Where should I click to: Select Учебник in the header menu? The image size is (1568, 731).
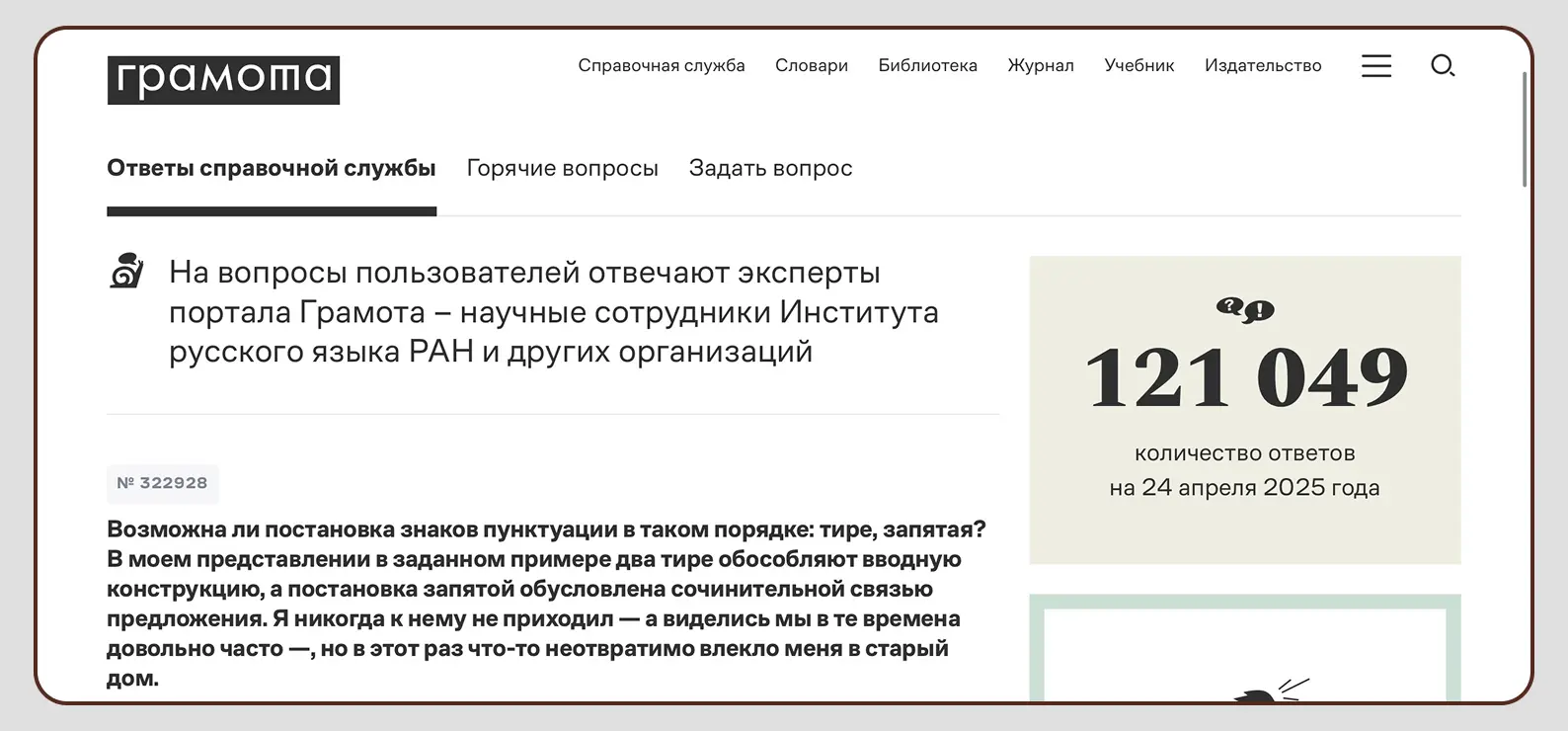coord(1138,66)
